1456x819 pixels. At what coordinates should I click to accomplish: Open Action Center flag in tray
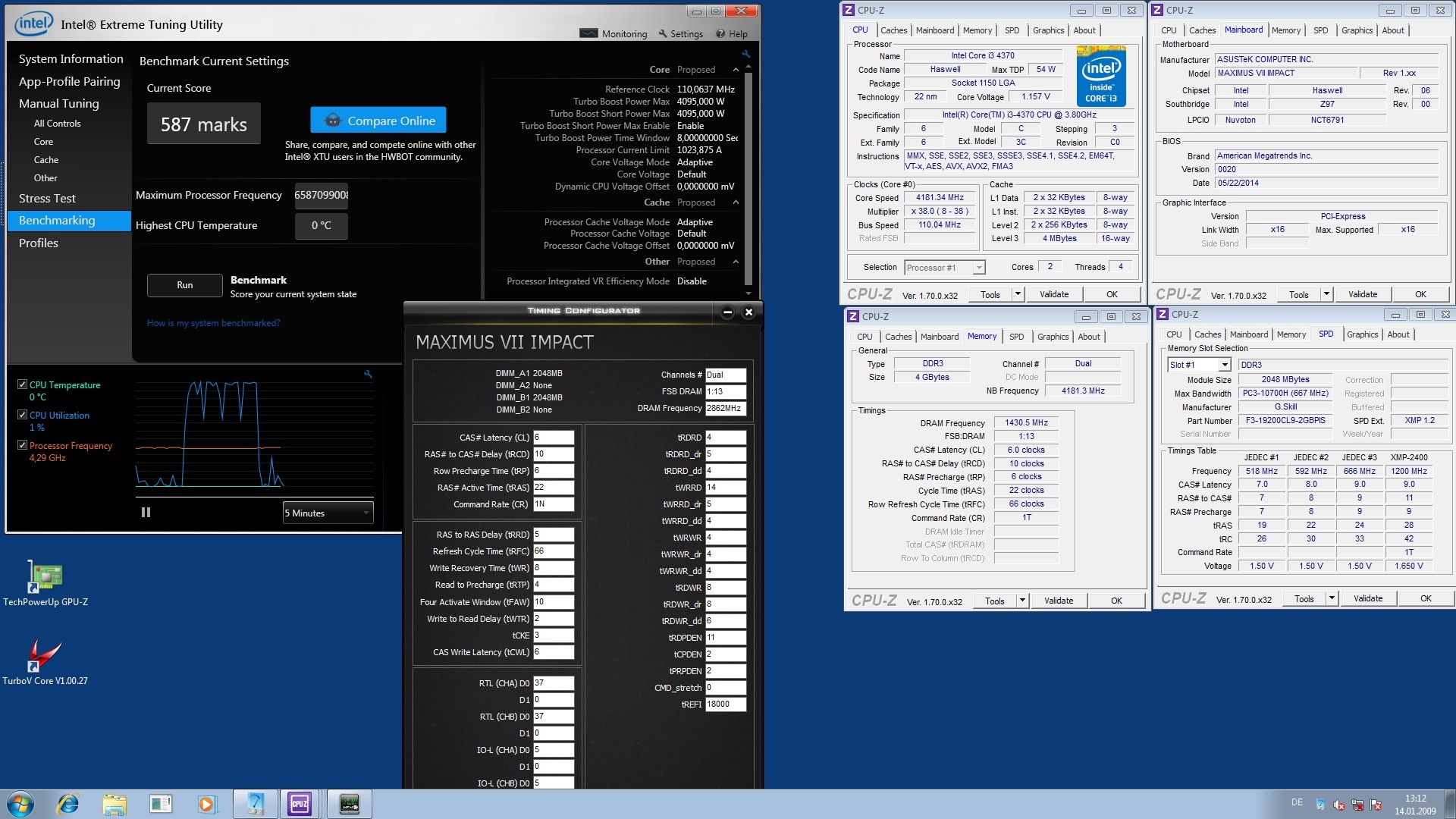(x=1376, y=805)
